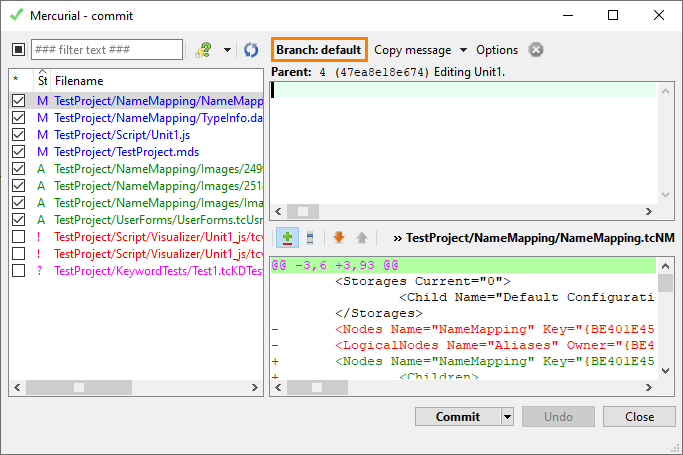Screen dimensions: 683x455
Task: Open the Options menu
Action: click(497, 50)
